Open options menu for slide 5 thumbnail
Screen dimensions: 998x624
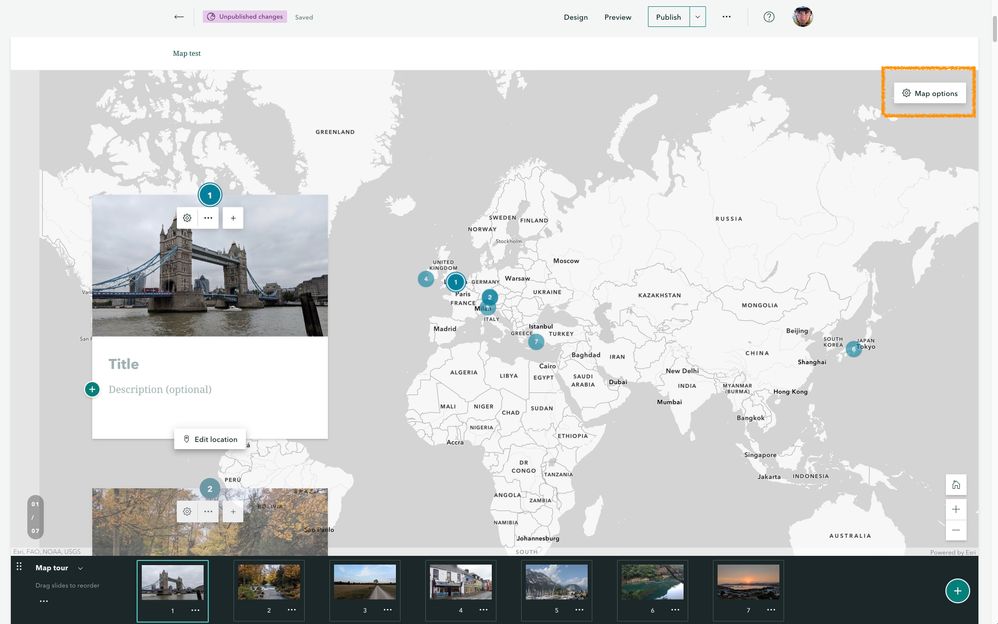tap(580, 610)
